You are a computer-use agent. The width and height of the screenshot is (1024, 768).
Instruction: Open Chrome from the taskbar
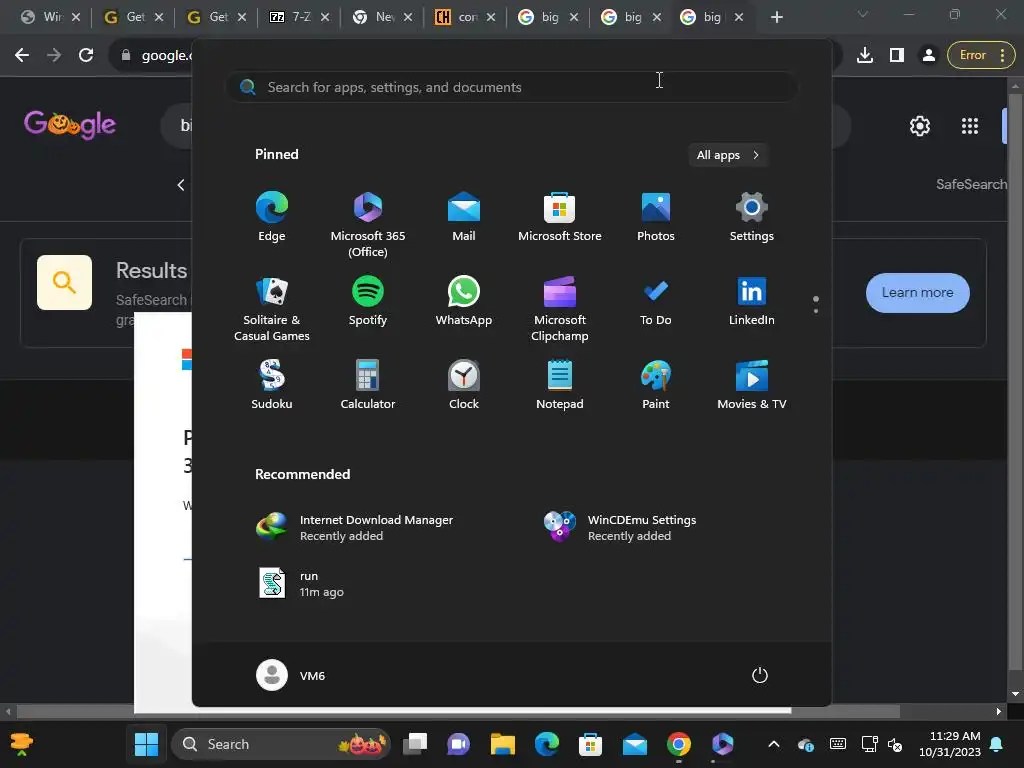pos(679,744)
